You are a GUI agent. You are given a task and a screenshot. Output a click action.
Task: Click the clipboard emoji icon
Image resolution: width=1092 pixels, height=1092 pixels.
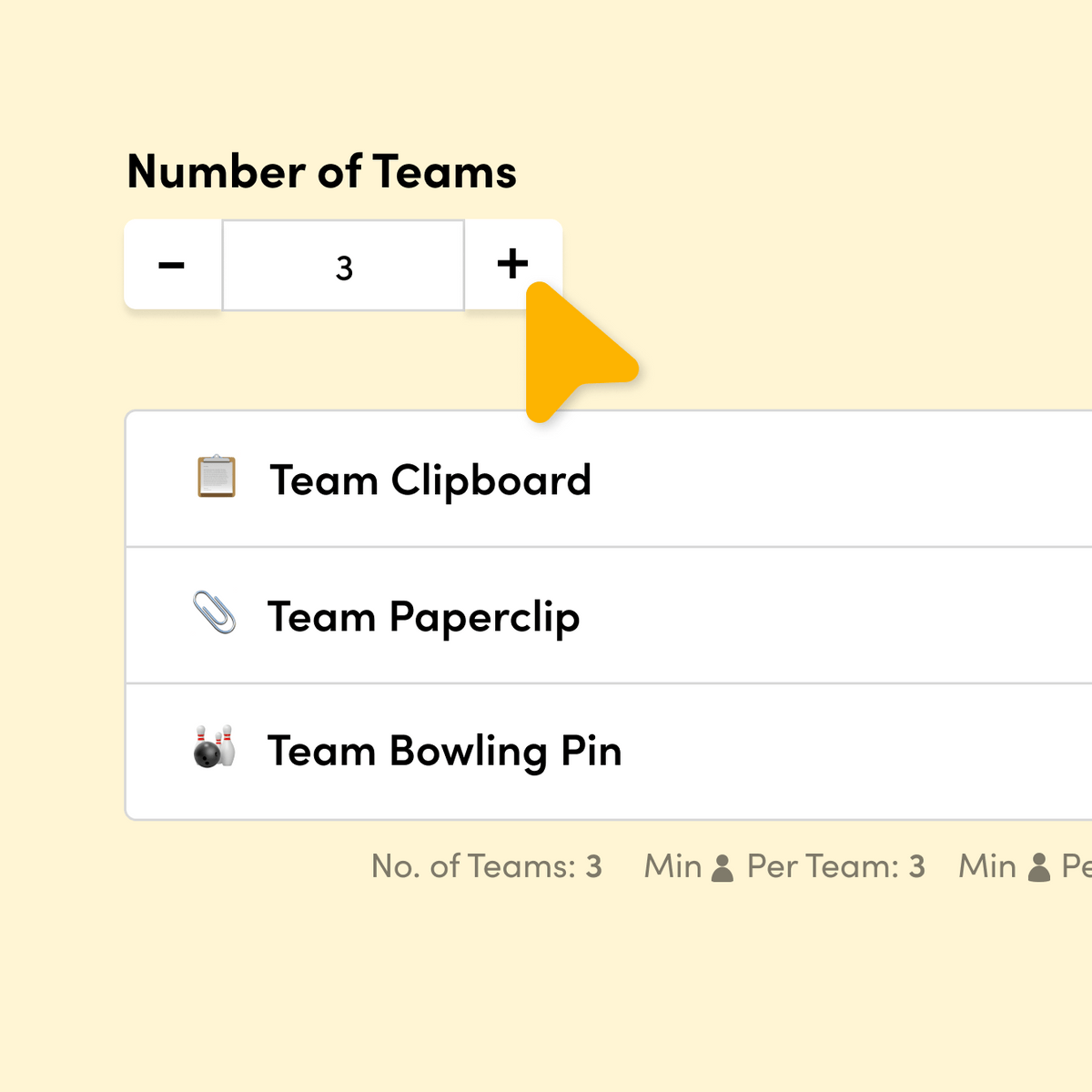coord(217,478)
